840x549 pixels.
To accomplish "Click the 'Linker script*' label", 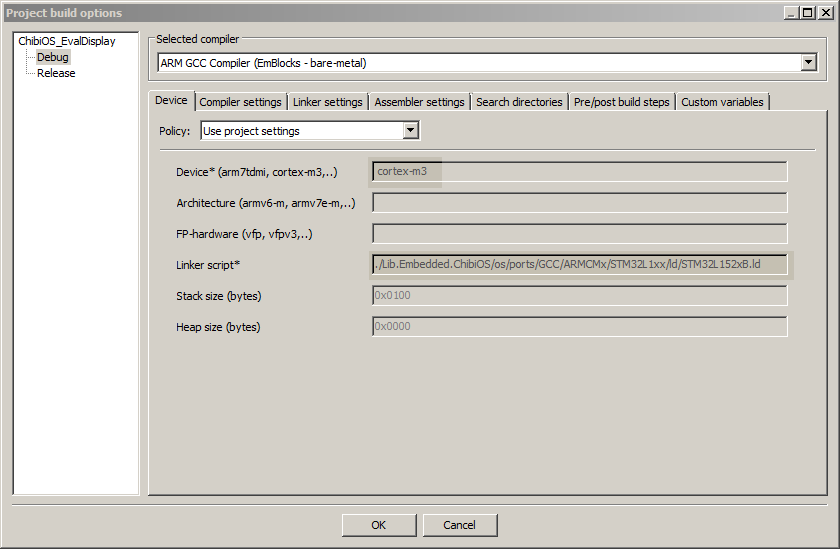I will pos(208,265).
